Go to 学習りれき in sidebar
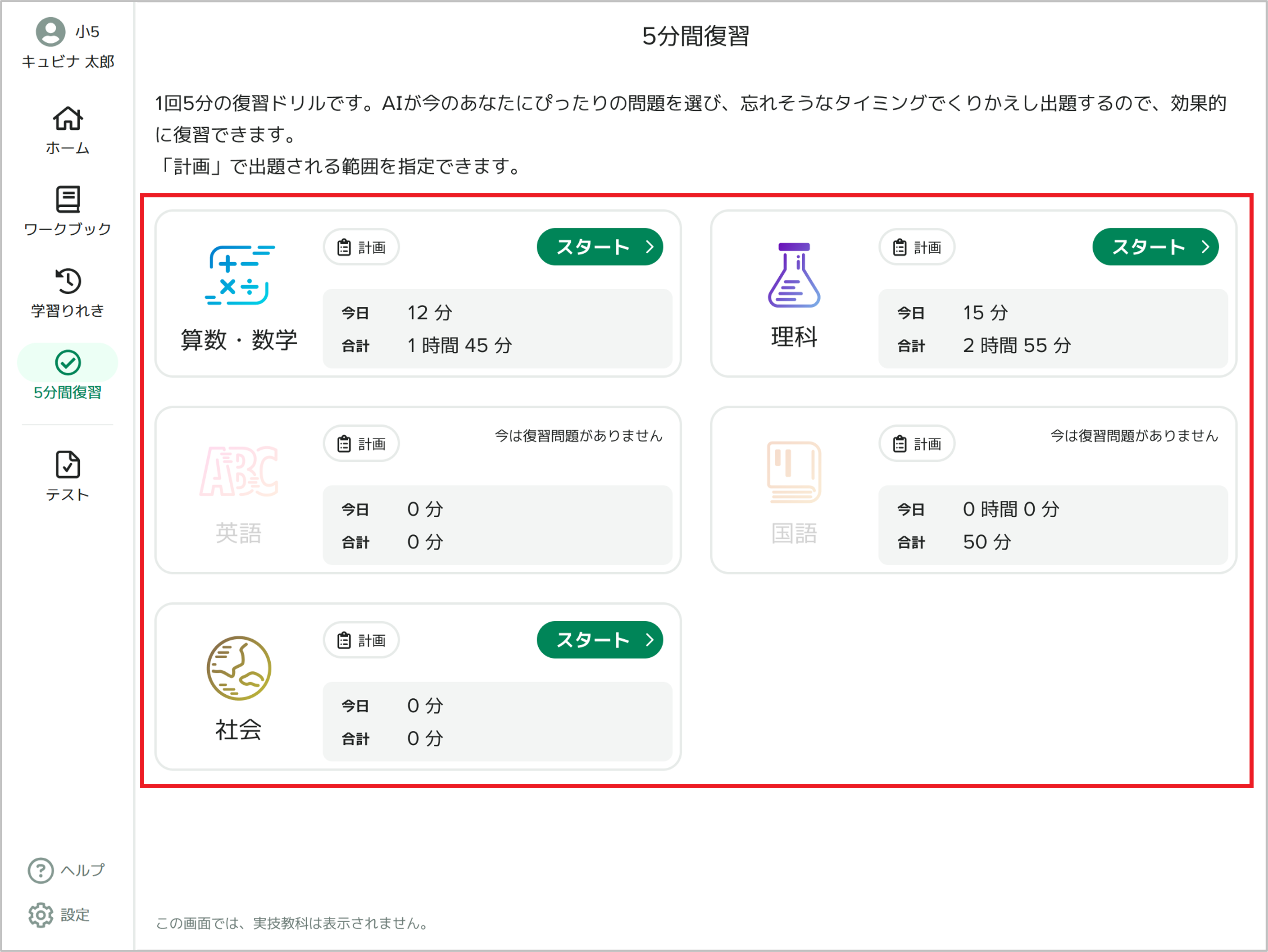1268x952 pixels. [68, 310]
